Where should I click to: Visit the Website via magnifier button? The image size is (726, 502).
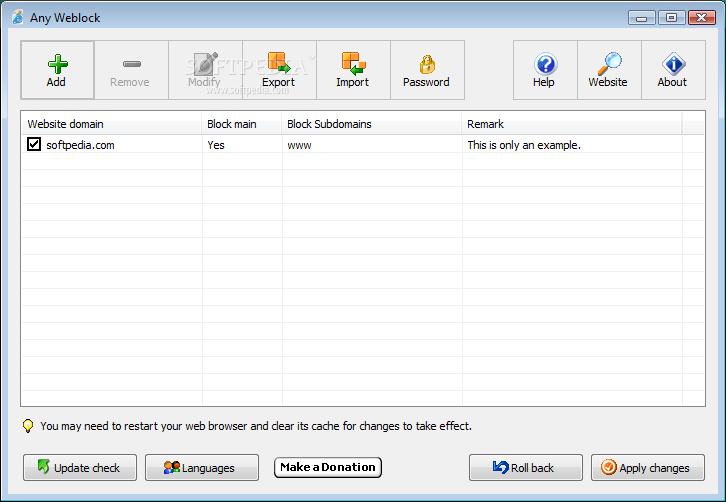click(x=609, y=70)
